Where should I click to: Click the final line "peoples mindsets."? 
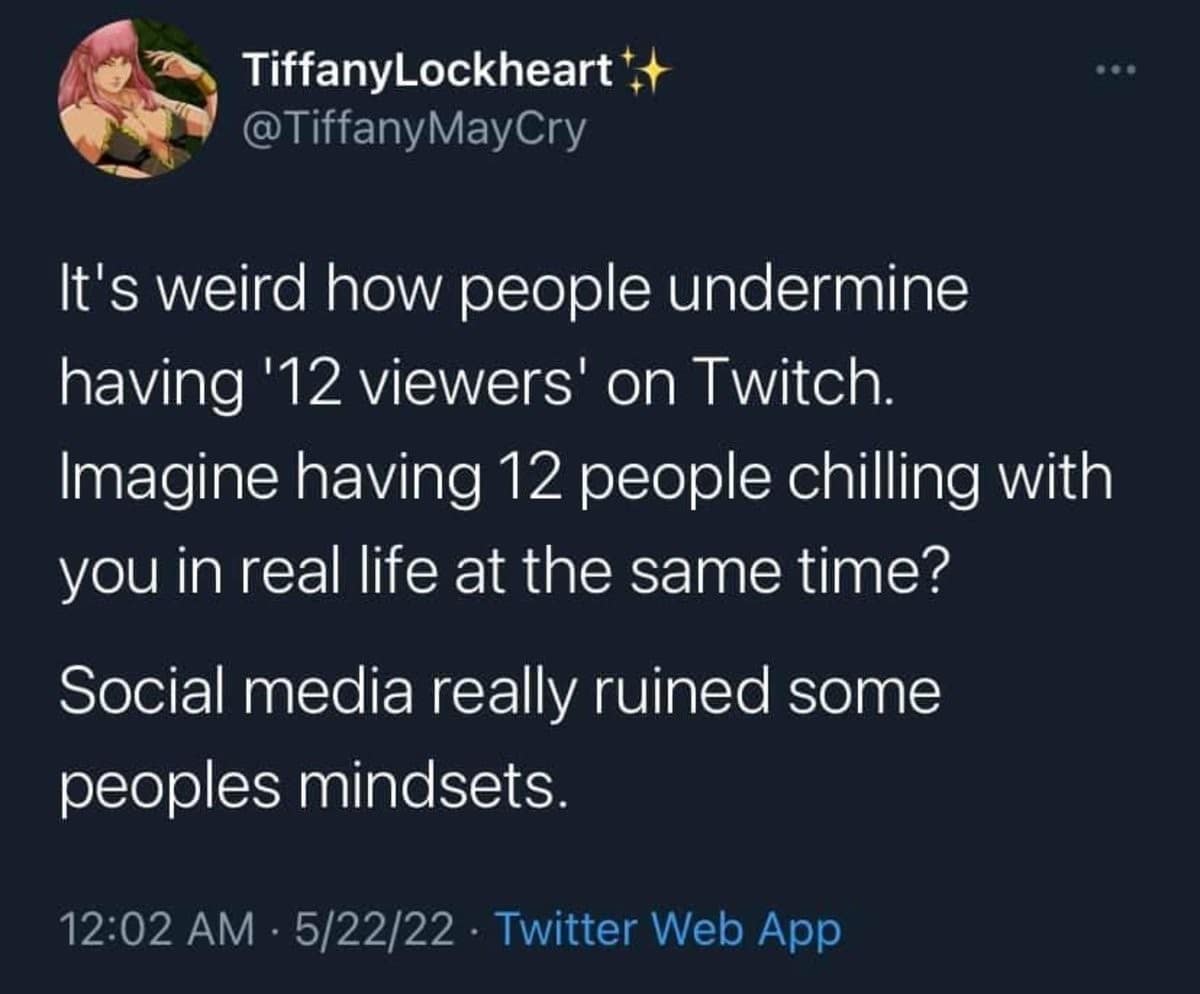[320, 786]
